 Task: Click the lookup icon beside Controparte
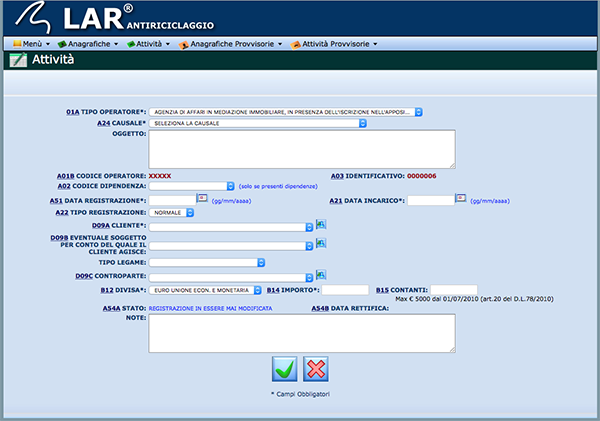click(x=321, y=275)
